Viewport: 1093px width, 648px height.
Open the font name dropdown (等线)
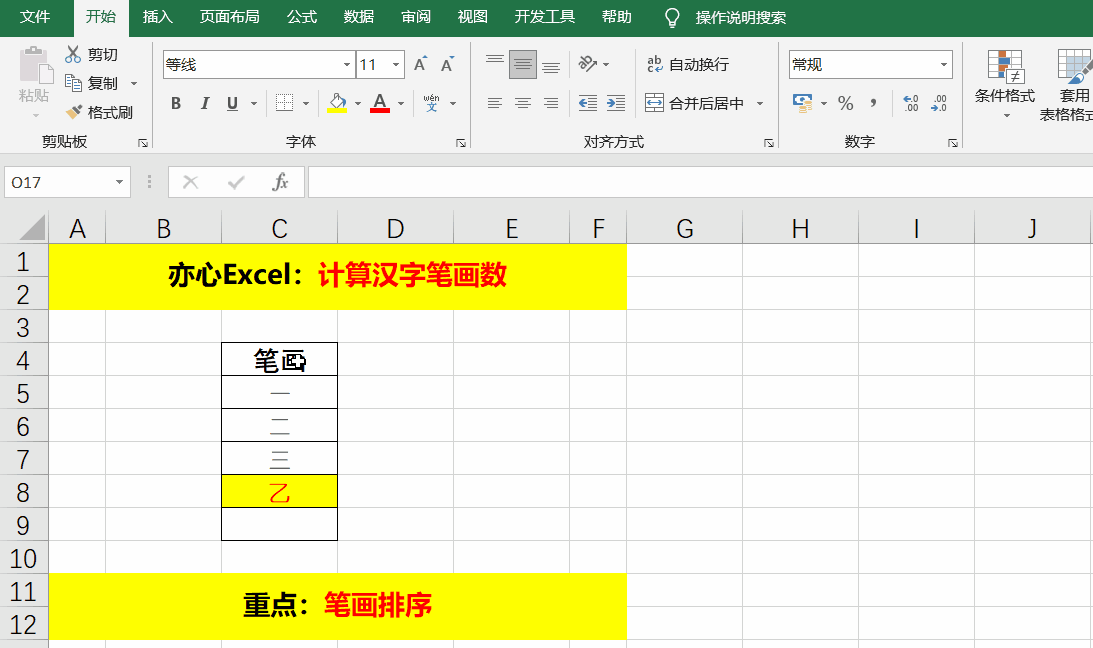tap(346, 65)
